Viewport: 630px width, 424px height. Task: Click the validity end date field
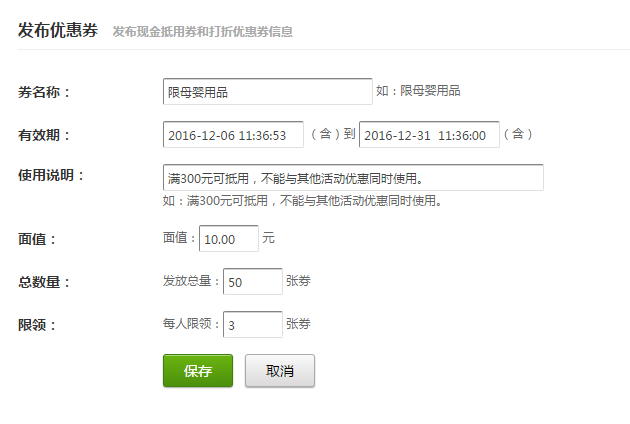[x=429, y=135]
